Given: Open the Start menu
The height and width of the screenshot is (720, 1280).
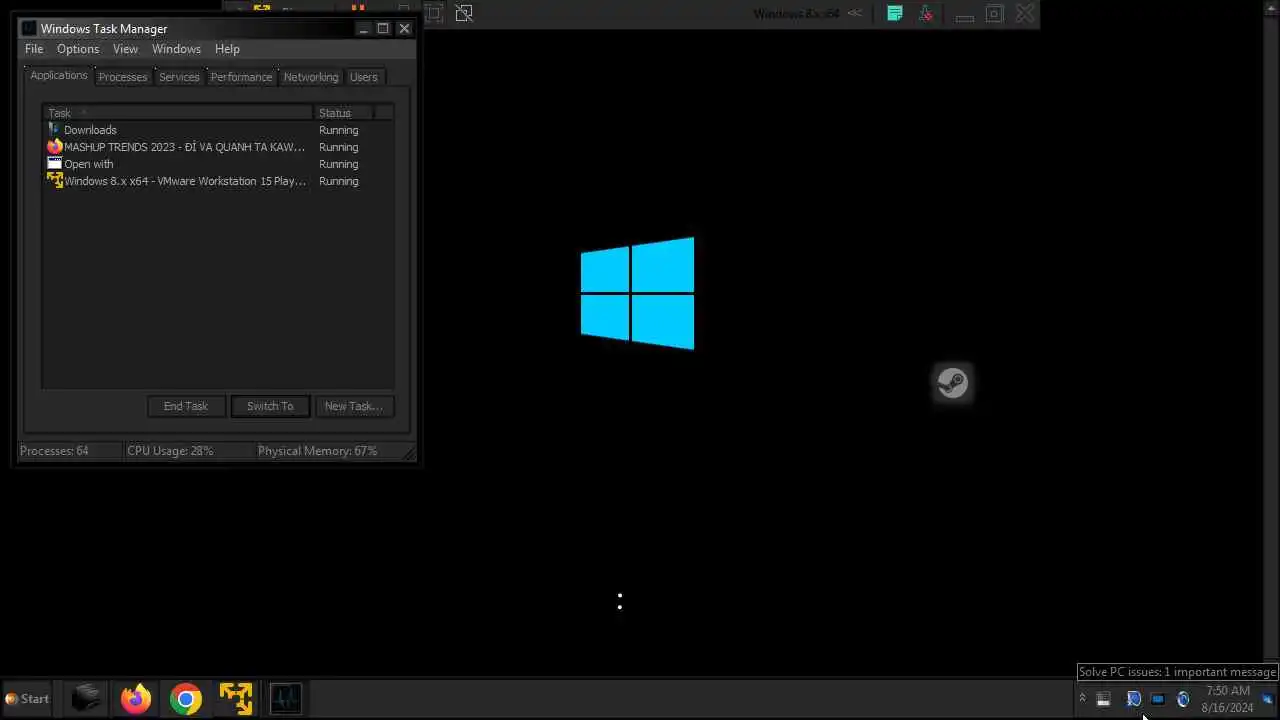Looking at the screenshot, I should pos(27,699).
